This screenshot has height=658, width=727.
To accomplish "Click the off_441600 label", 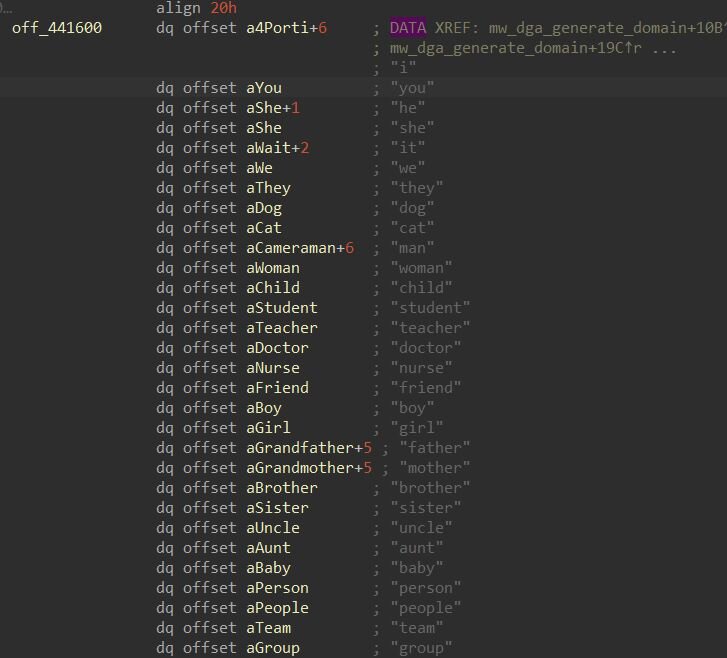I will coord(56,28).
